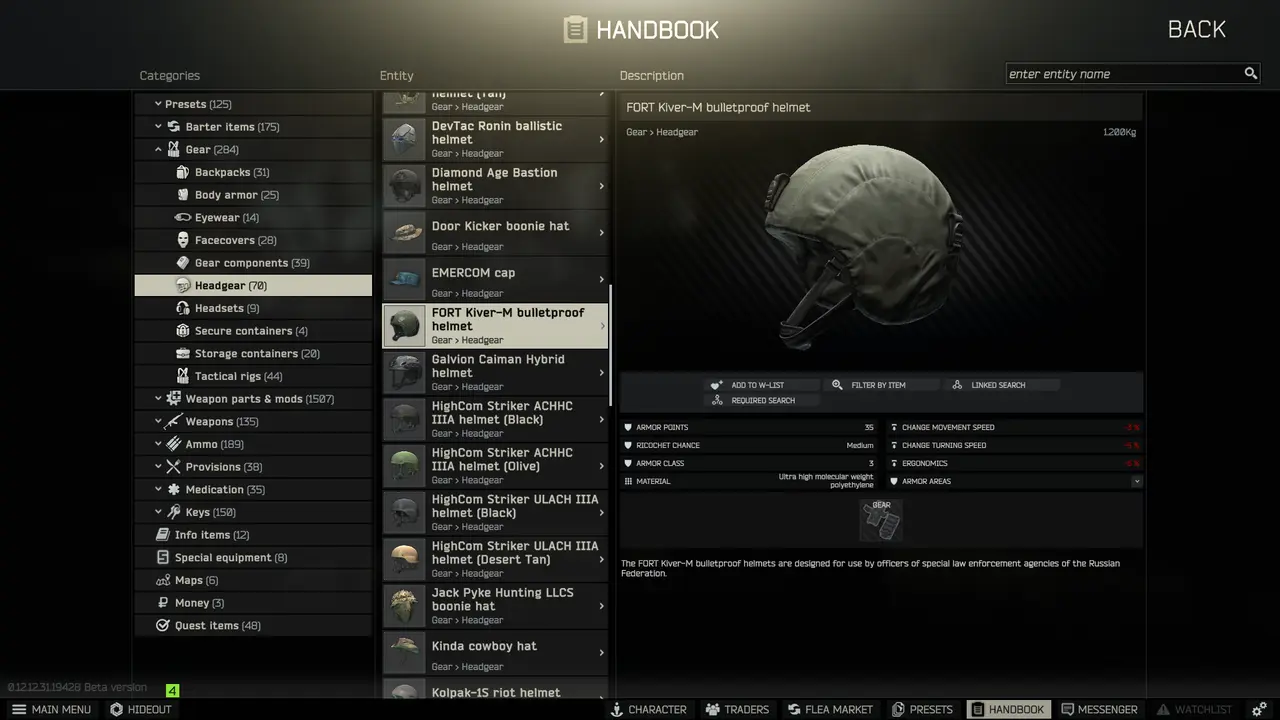Viewport: 1280px width, 720px height.
Task: Click the Headsets icon
Action: [x=183, y=308]
